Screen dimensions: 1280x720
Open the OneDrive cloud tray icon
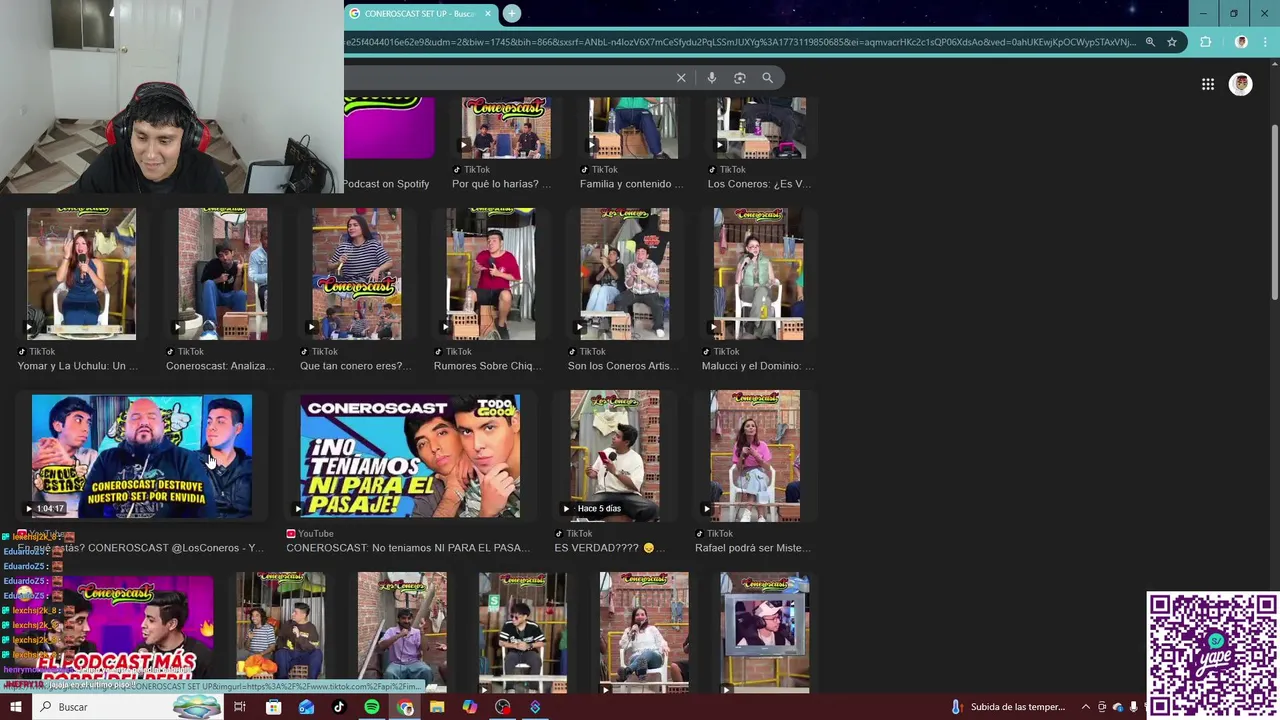[x=1118, y=707]
